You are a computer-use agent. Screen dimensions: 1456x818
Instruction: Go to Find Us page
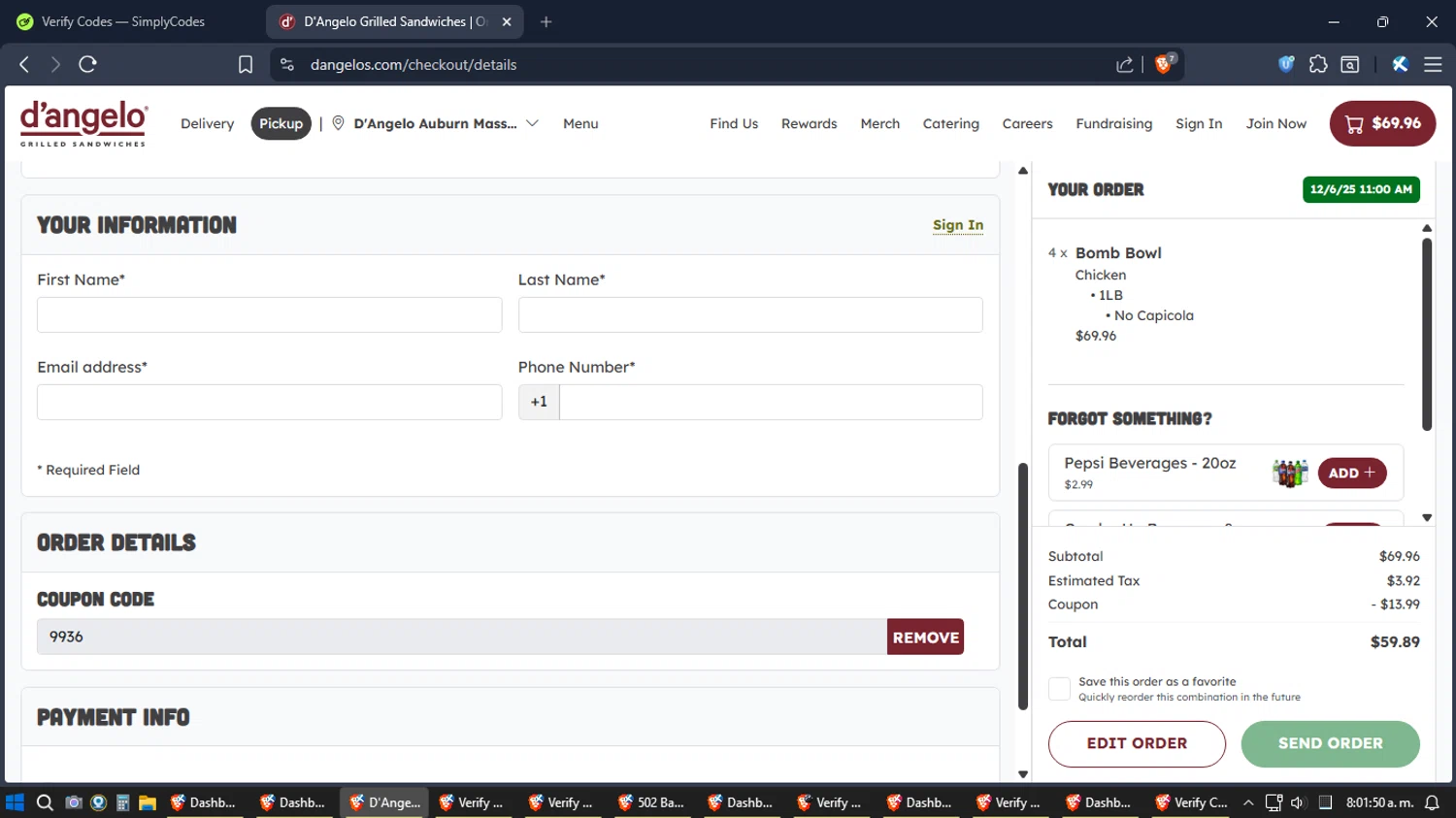[x=734, y=123]
